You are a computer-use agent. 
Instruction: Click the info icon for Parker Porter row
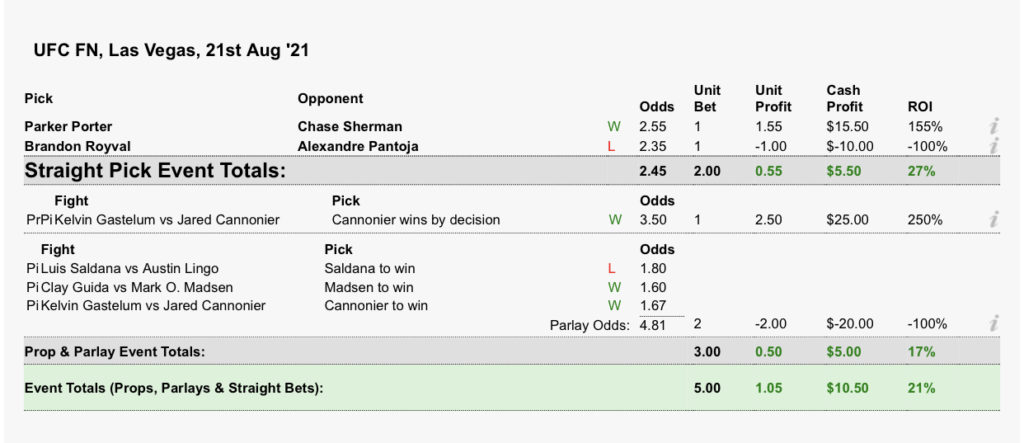click(993, 127)
